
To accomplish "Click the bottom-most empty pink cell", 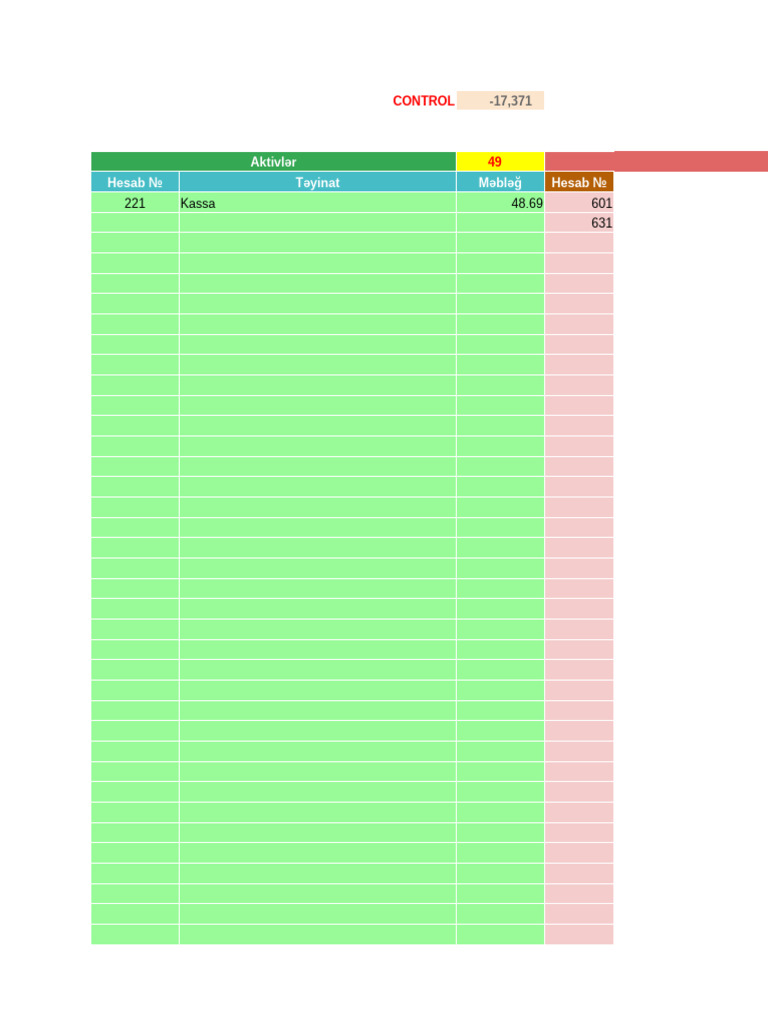I will point(579,934).
